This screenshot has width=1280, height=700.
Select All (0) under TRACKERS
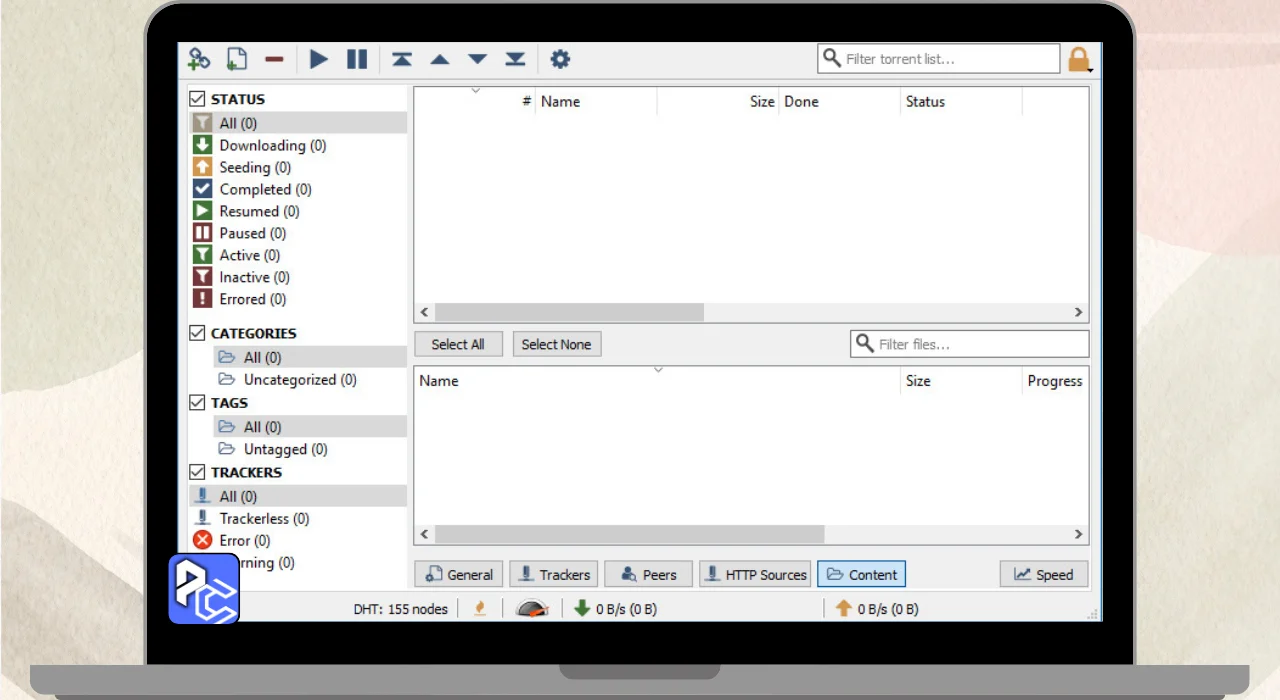tap(298, 496)
